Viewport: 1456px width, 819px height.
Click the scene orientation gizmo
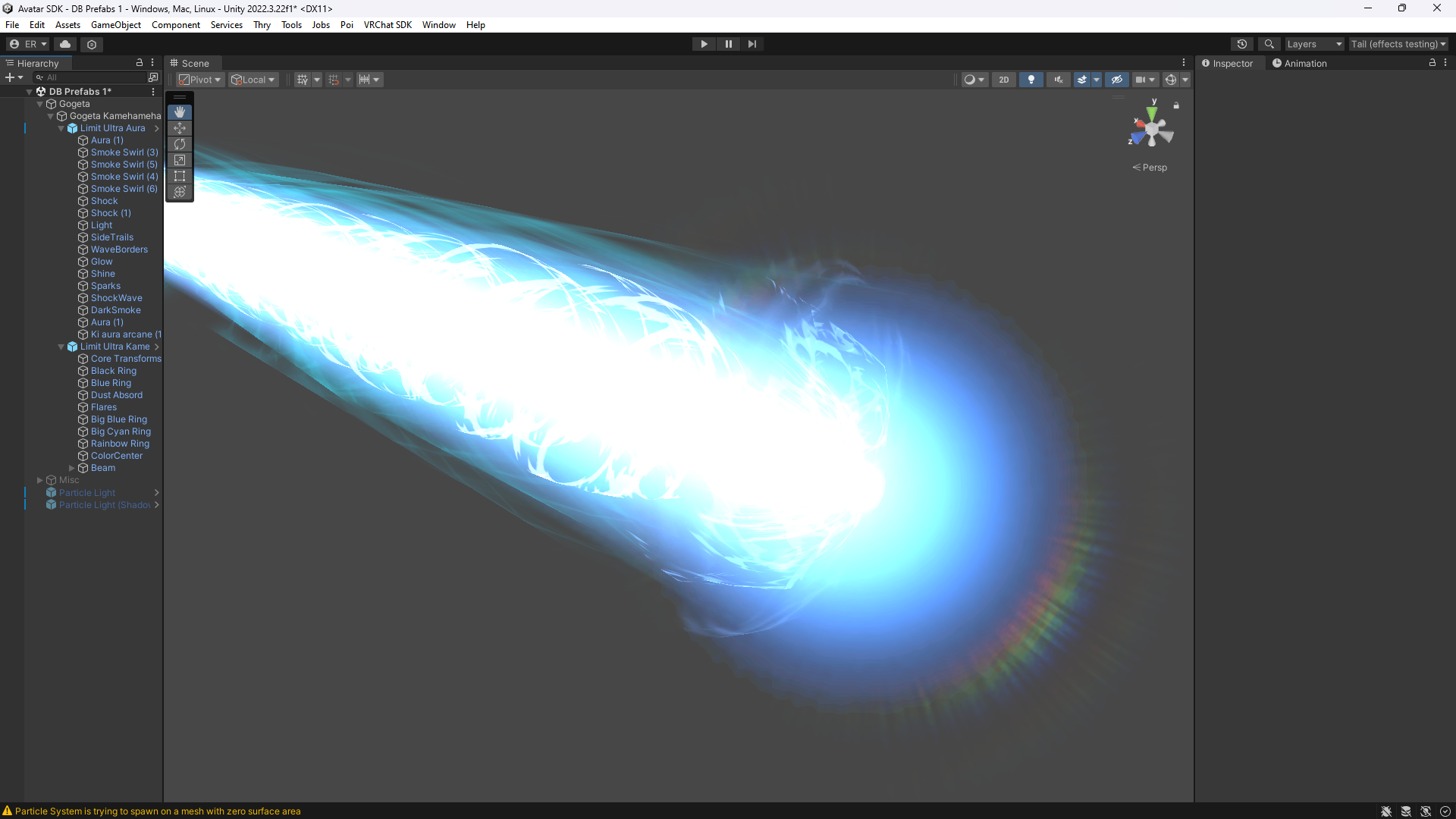pos(1152,130)
